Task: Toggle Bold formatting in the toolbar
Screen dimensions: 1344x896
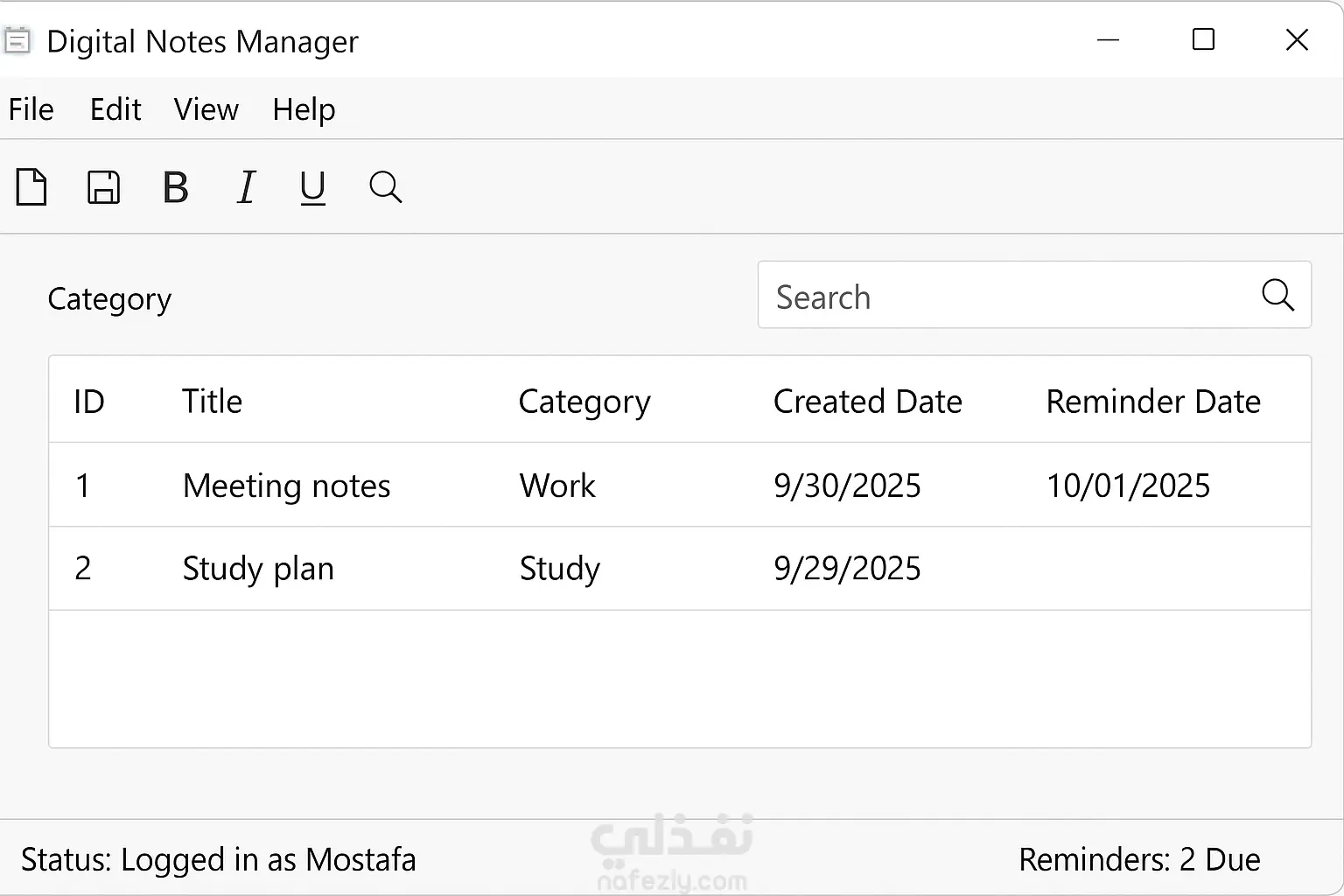Action: [176, 187]
